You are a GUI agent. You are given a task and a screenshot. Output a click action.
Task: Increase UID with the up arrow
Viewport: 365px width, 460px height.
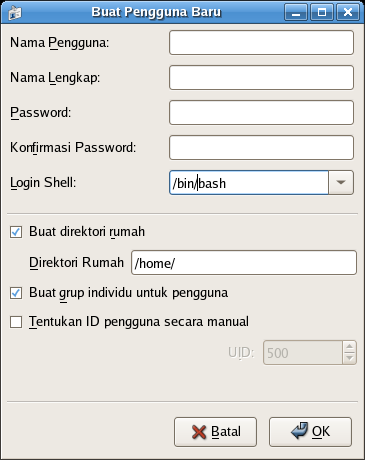click(349, 347)
